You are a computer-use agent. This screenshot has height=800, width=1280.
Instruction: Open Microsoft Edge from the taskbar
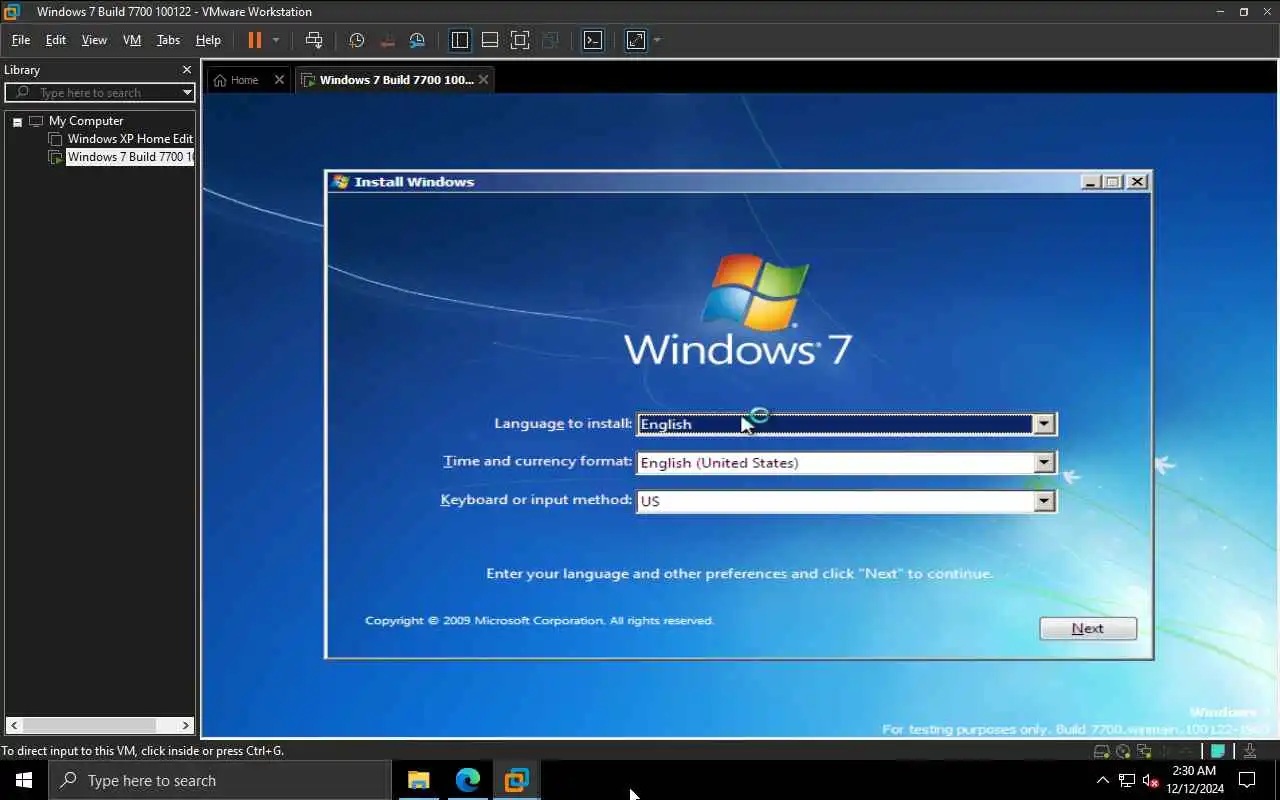tap(467, 780)
